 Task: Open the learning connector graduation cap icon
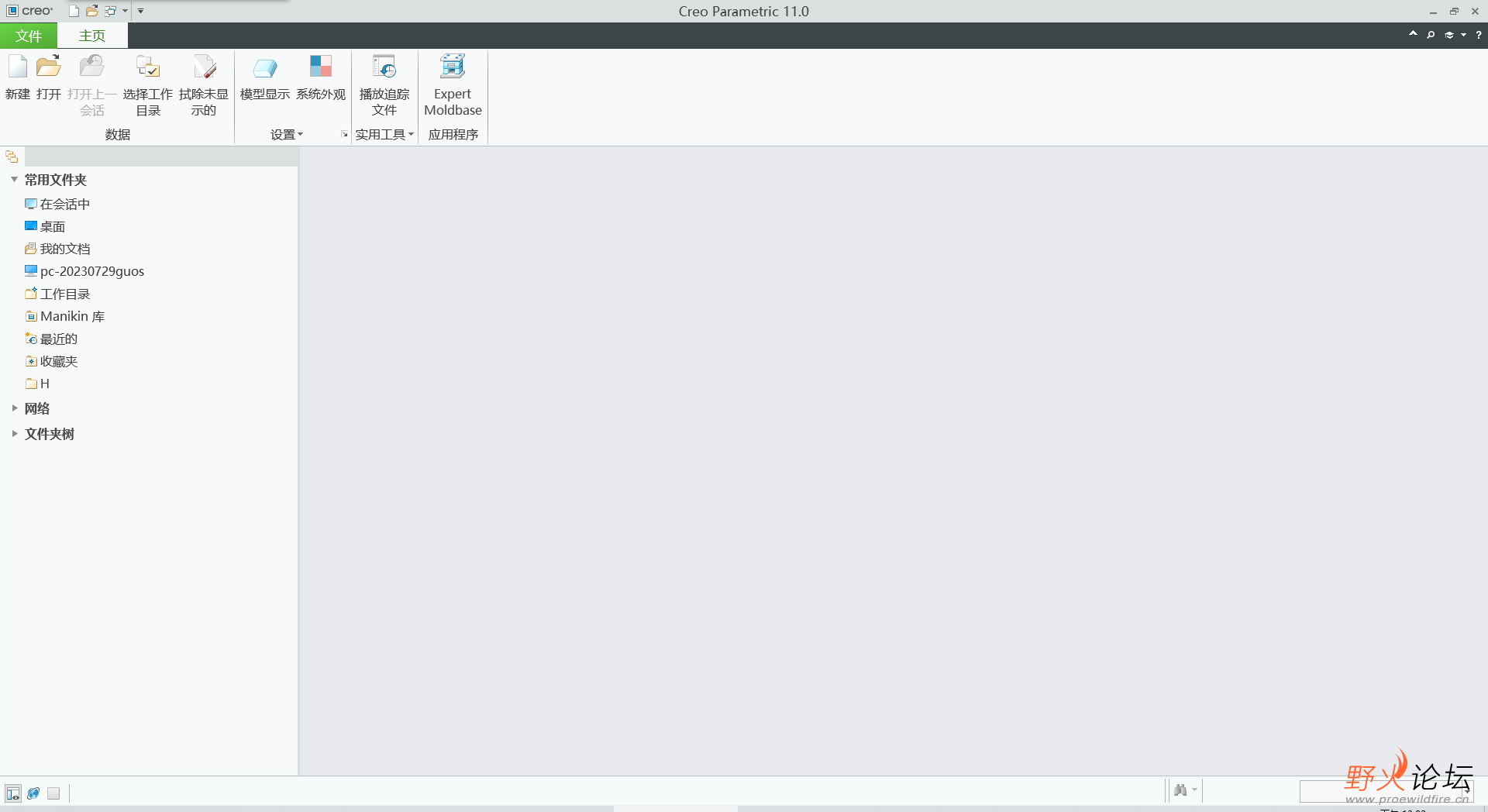tap(1449, 35)
